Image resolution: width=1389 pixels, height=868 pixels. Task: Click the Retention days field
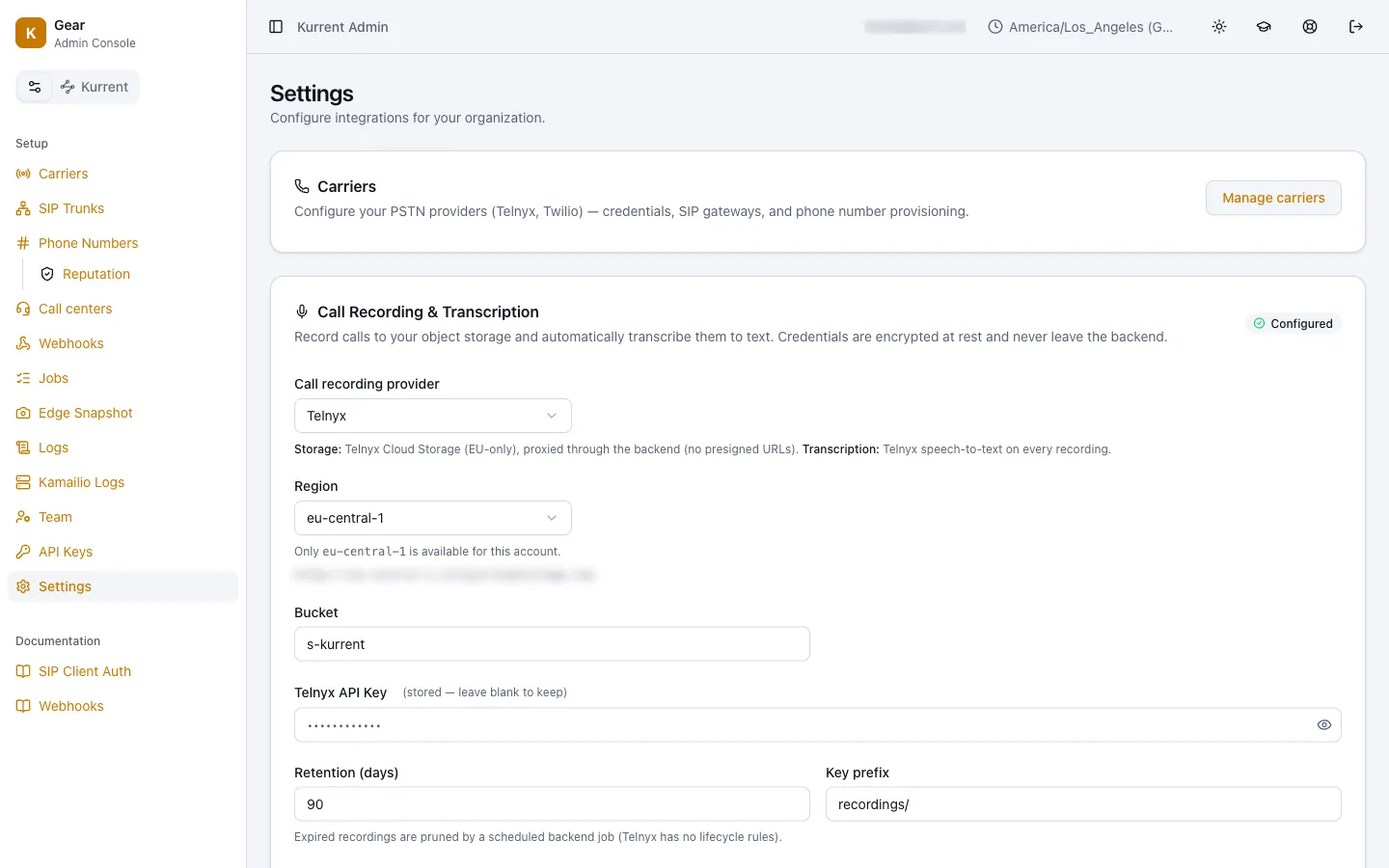pos(552,804)
